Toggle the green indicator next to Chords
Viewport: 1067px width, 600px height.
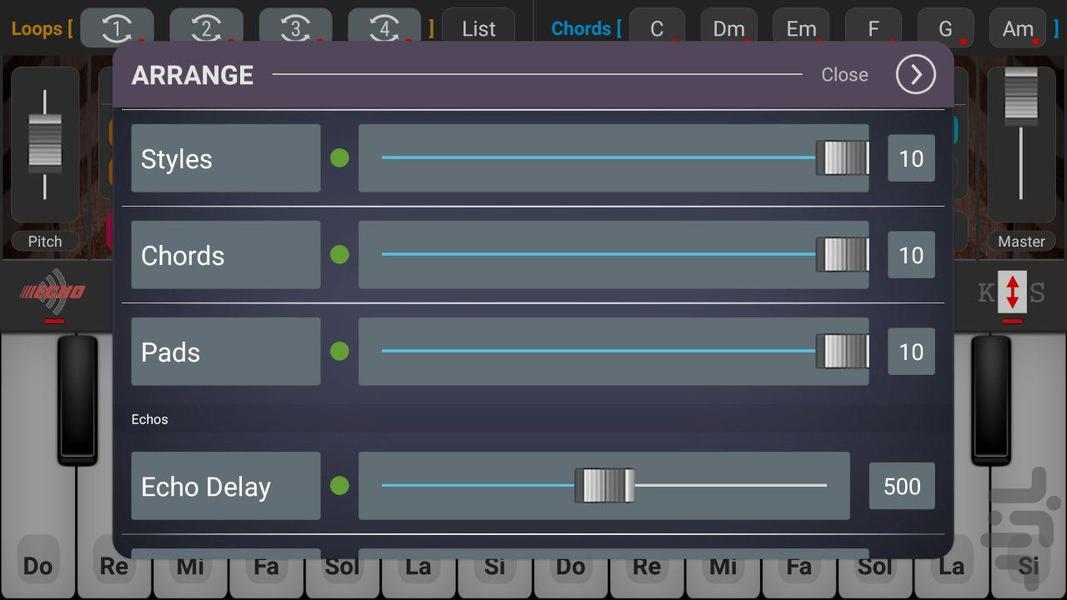340,255
